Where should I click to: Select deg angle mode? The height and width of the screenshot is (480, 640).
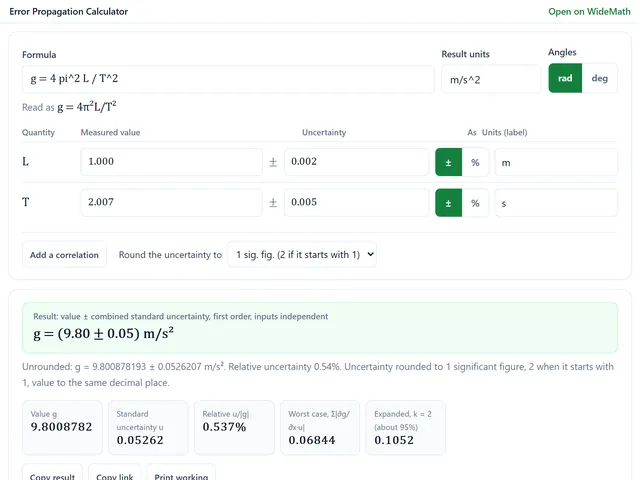600,78
